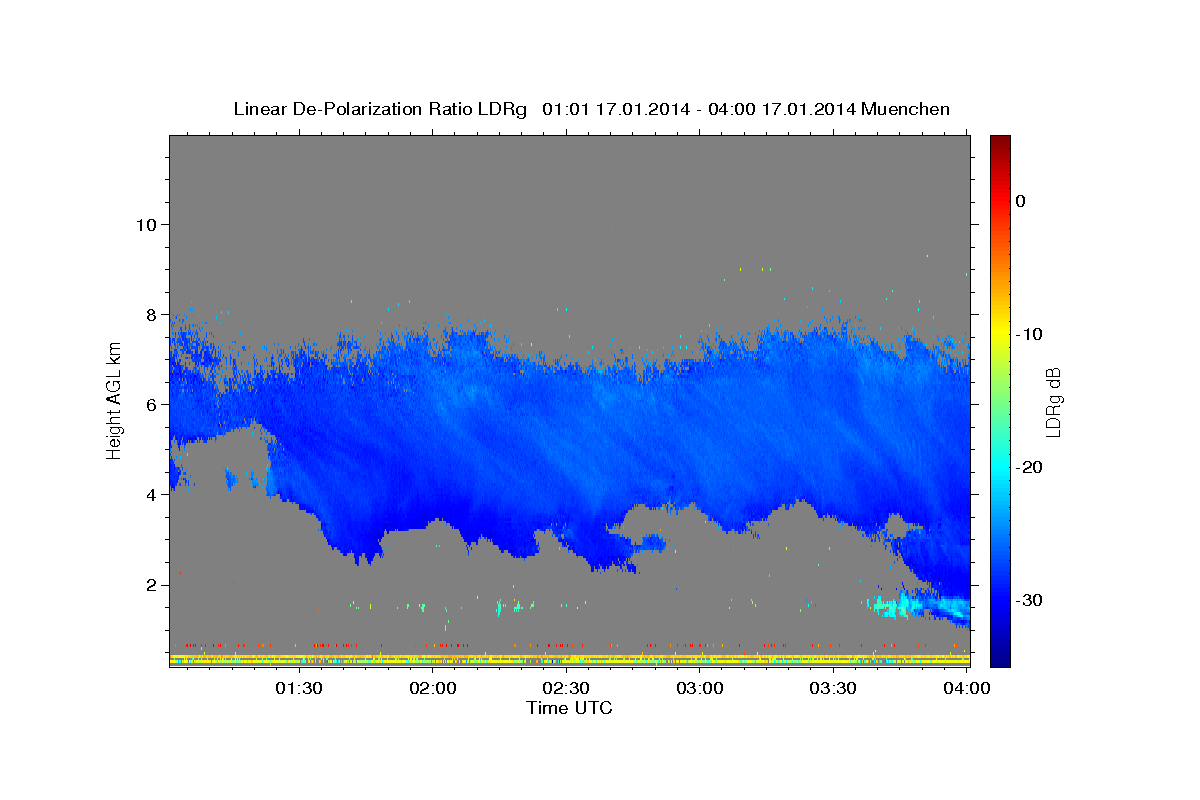This screenshot has height=800, width=1200.
Task: Click the end timestamp '04:00 17.01.2014' in the title
Action: 782,109
